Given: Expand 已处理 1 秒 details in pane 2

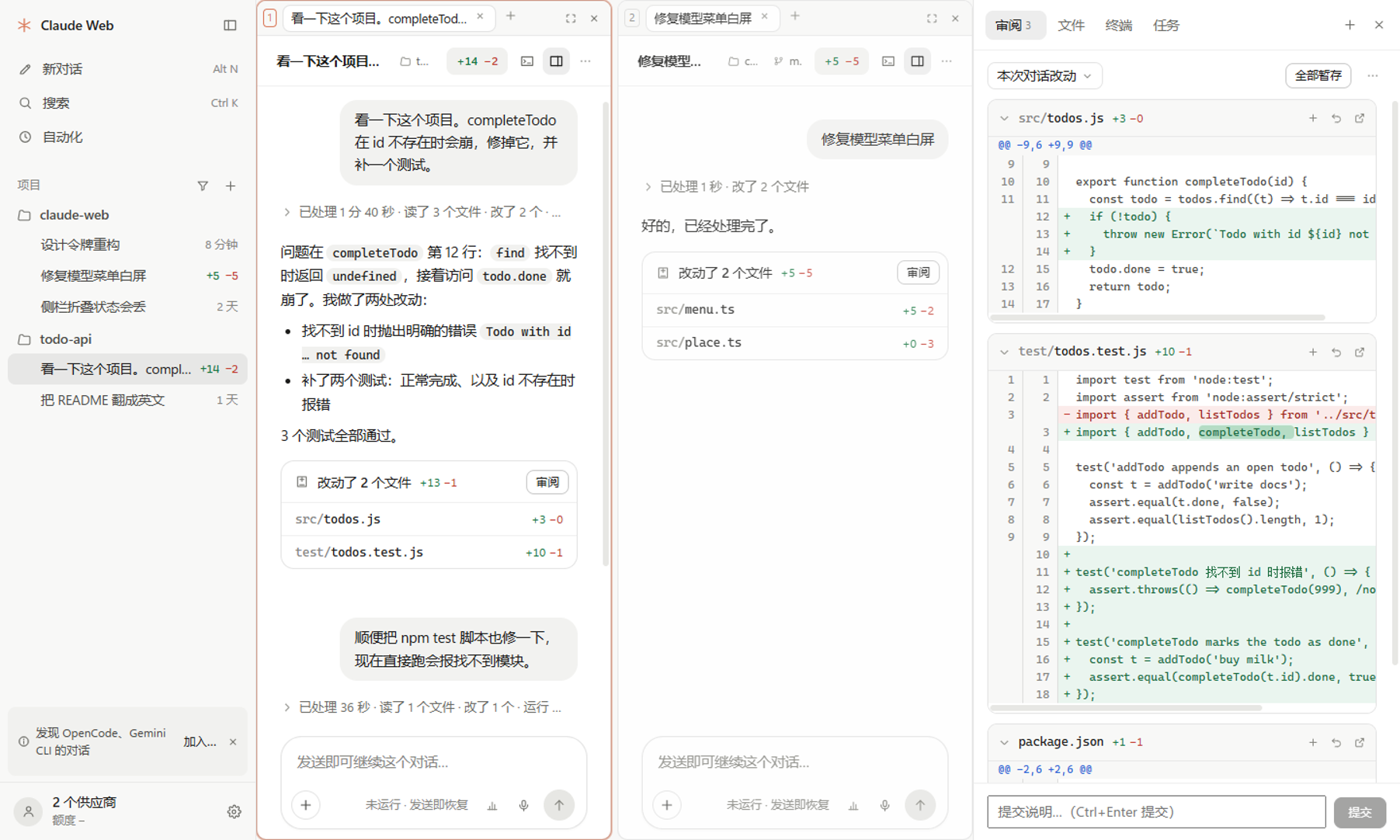Looking at the screenshot, I should pos(727,186).
